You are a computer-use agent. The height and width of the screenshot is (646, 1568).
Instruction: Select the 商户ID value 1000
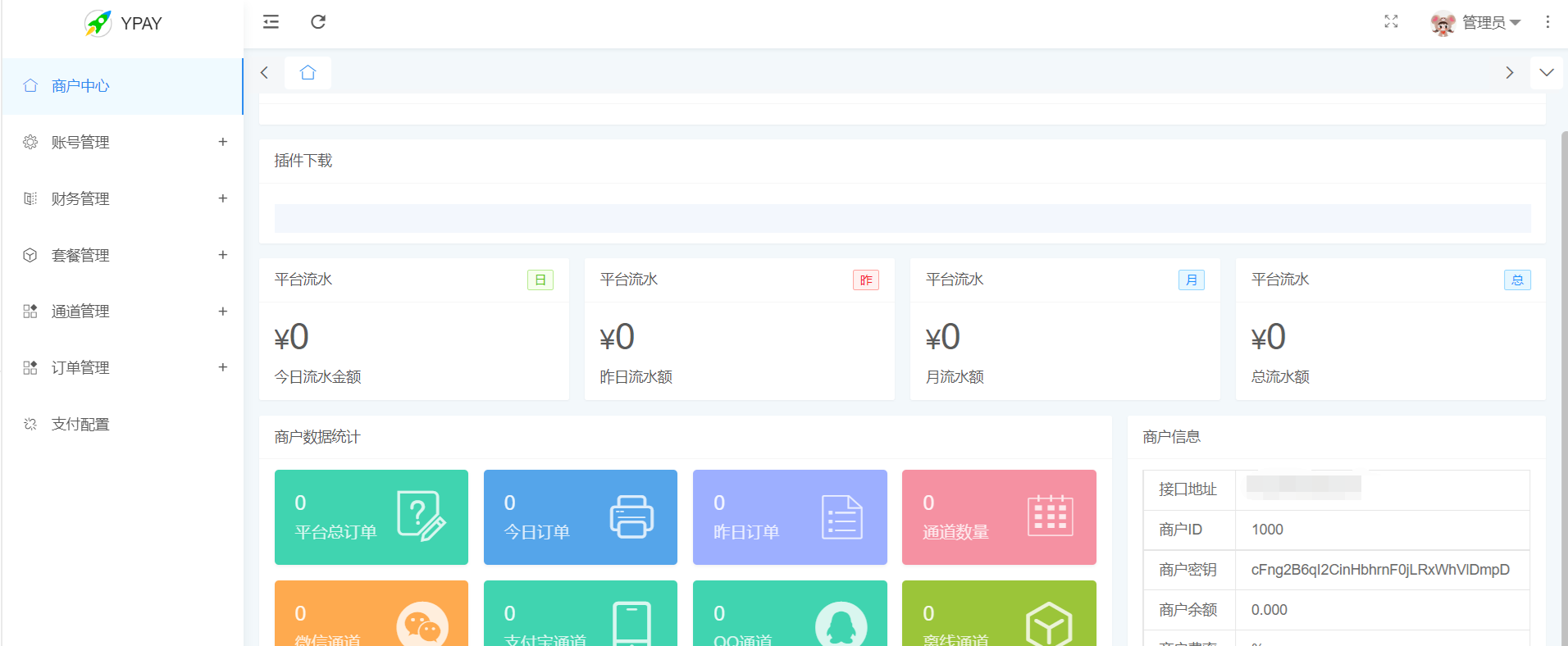point(1267,530)
